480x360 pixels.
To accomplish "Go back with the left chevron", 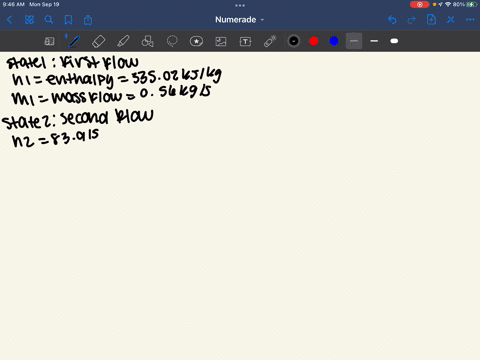I will [9, 20].
